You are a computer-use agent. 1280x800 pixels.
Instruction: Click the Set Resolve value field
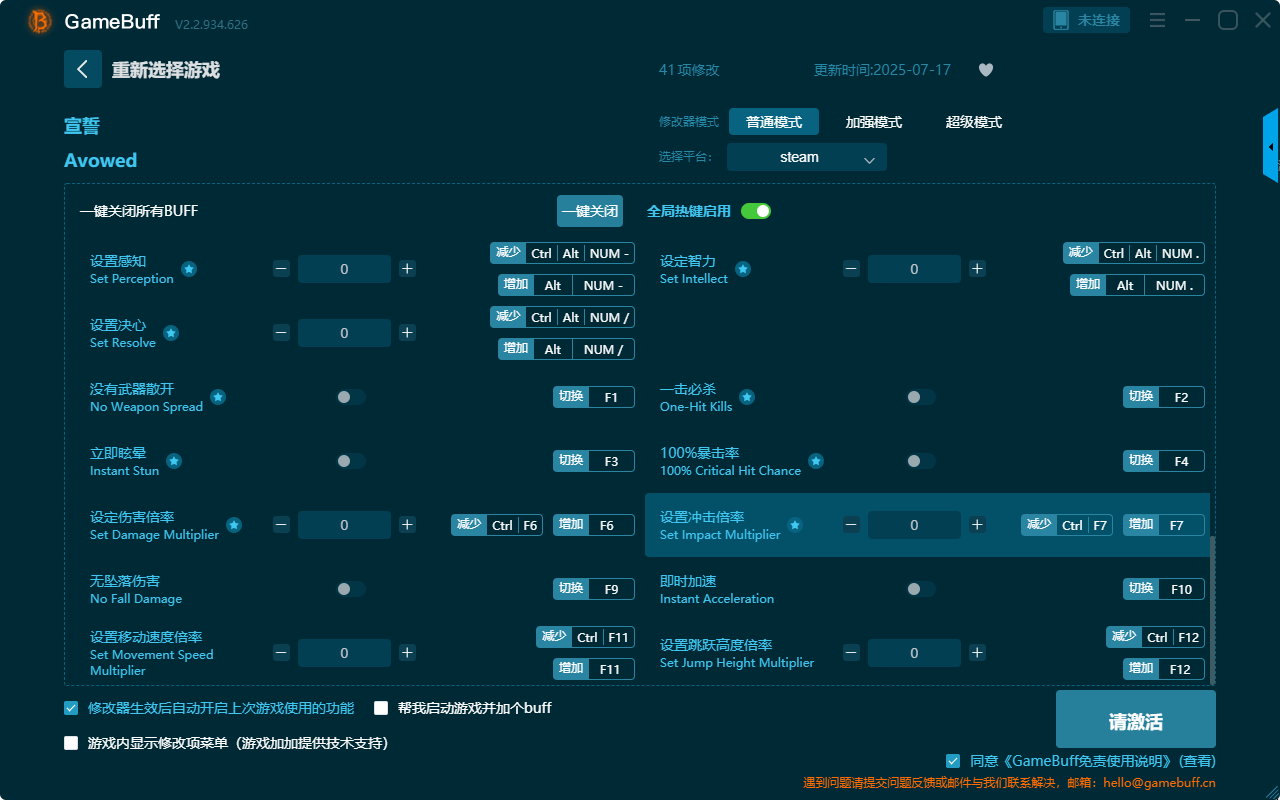pos(344,333)
